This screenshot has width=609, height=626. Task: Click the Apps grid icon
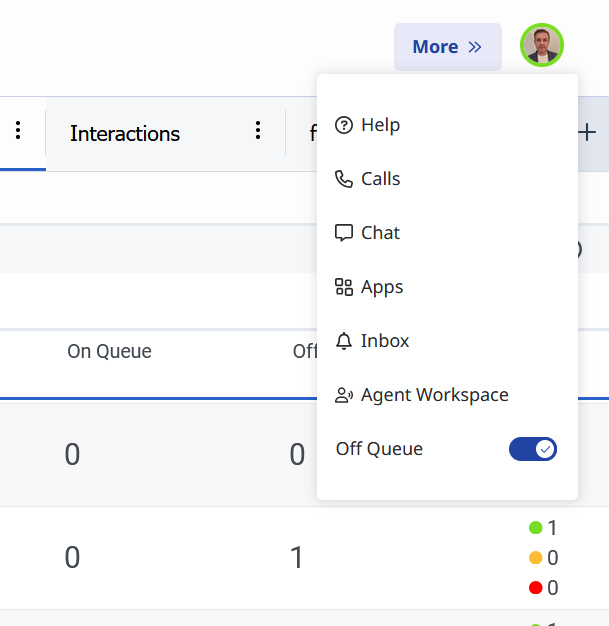[344, 287]
